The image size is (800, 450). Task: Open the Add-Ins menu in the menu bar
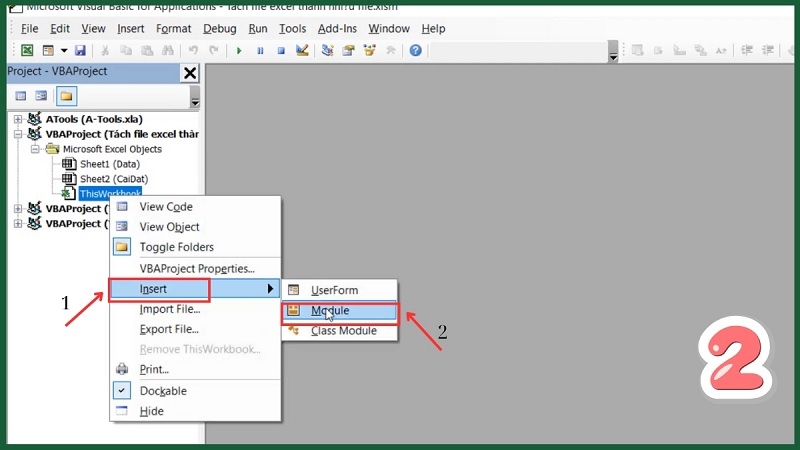point(337,29)
